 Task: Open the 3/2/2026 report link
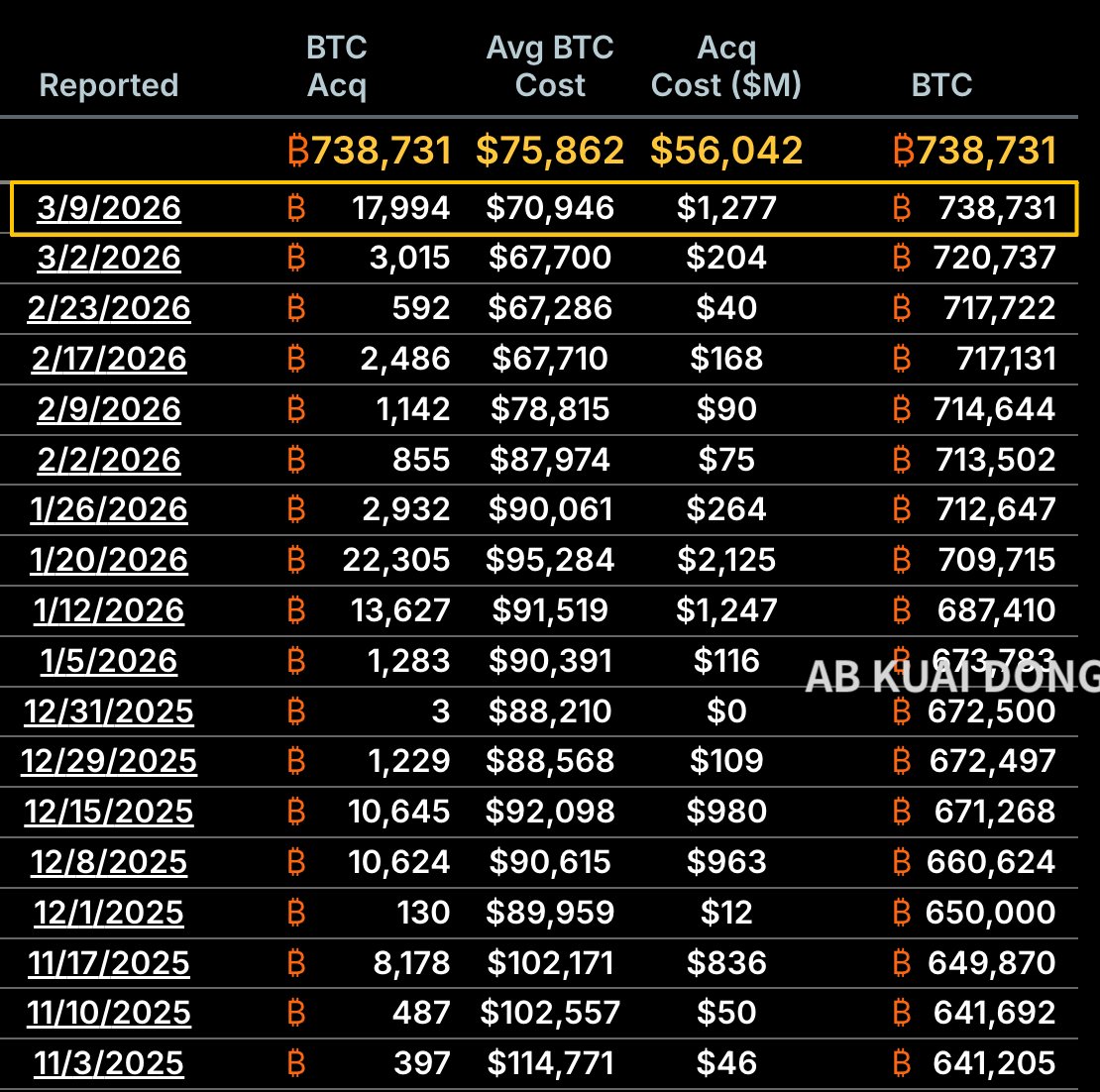click(109, 258)
